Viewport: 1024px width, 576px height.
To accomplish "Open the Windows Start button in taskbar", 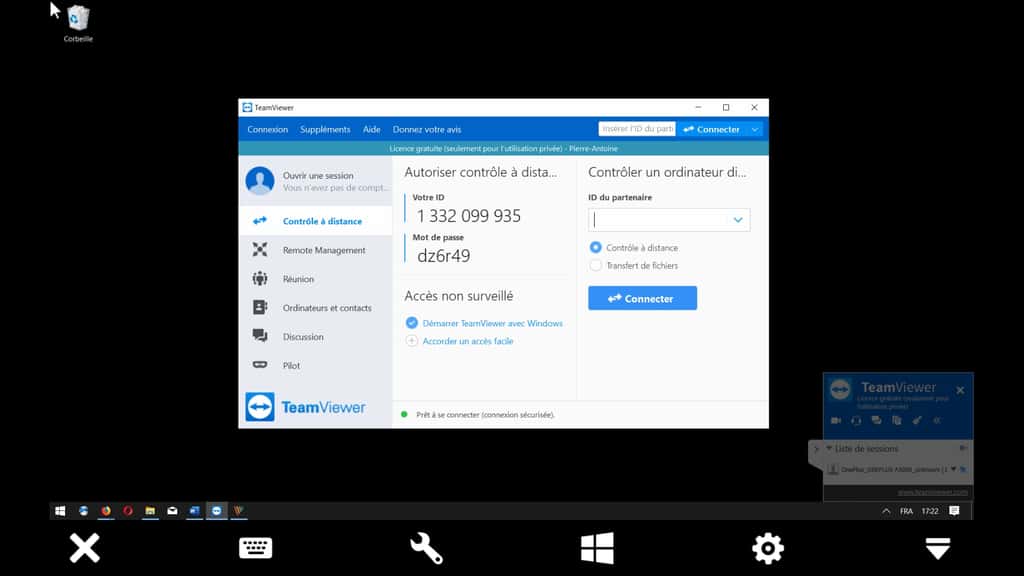I will (x=60, y=511).
